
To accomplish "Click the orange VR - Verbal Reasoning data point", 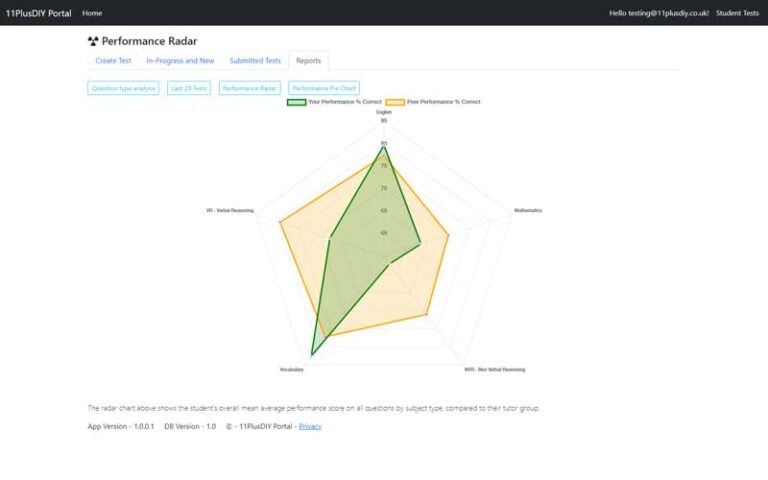I will [280, 222].
